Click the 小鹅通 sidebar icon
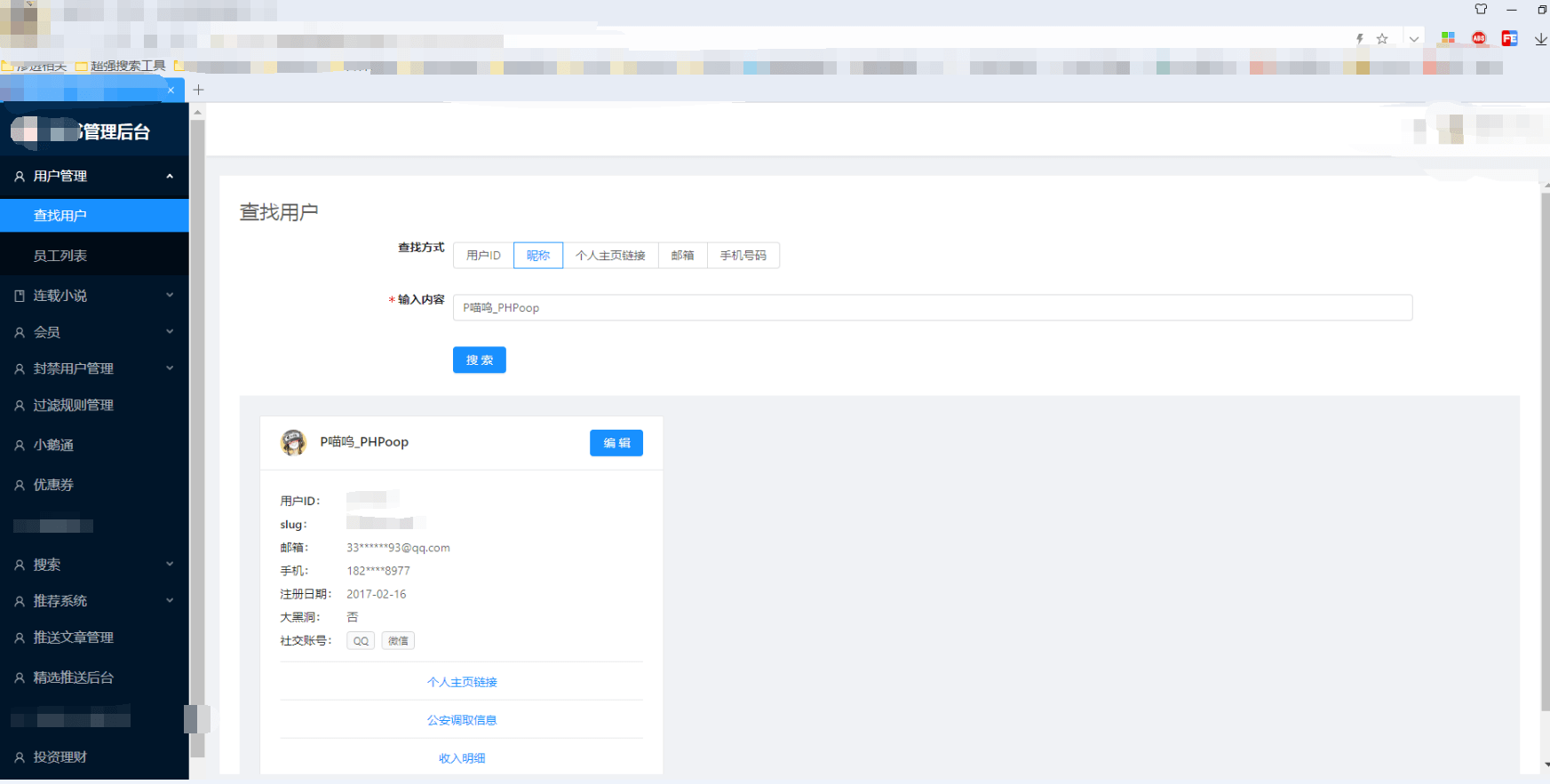1550x784 pixels. pos(20,445)
